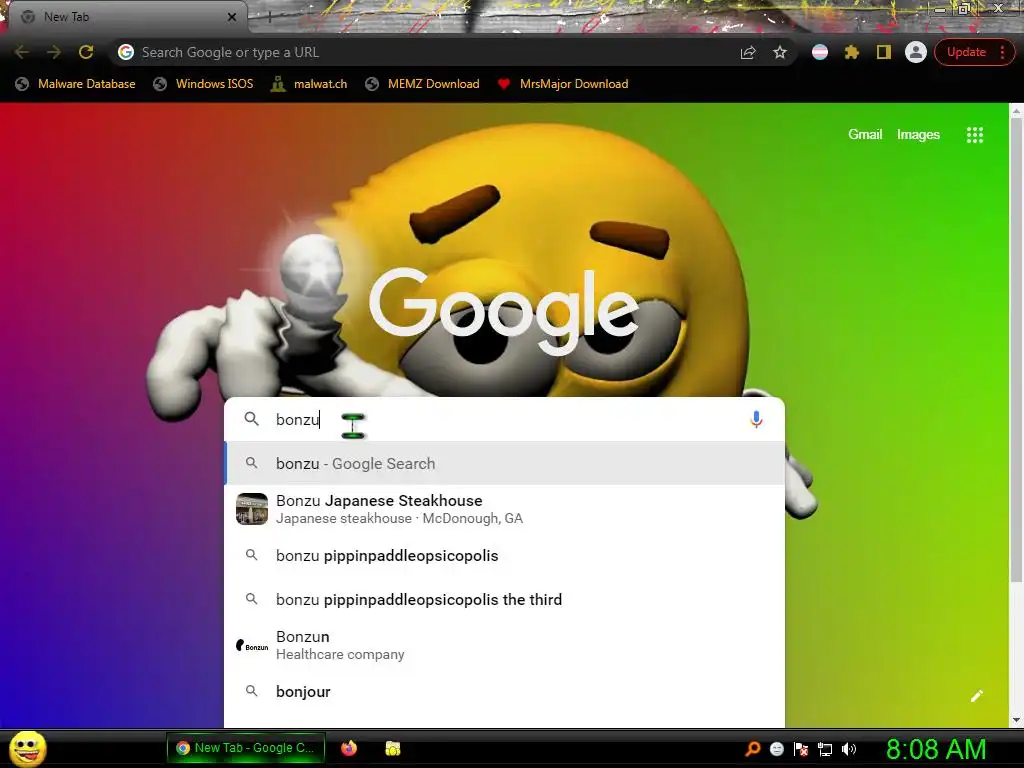The height and width of the screenshot is (768, 1024).
Task: Select the Bonzu Japanese Steakhouse suggestion
Action: 504,509
